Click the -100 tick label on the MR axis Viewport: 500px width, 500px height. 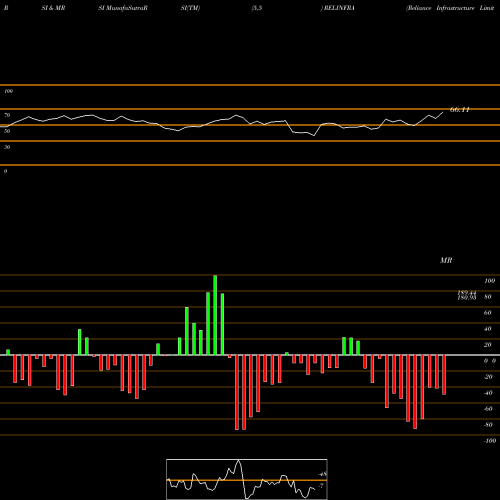490,441
